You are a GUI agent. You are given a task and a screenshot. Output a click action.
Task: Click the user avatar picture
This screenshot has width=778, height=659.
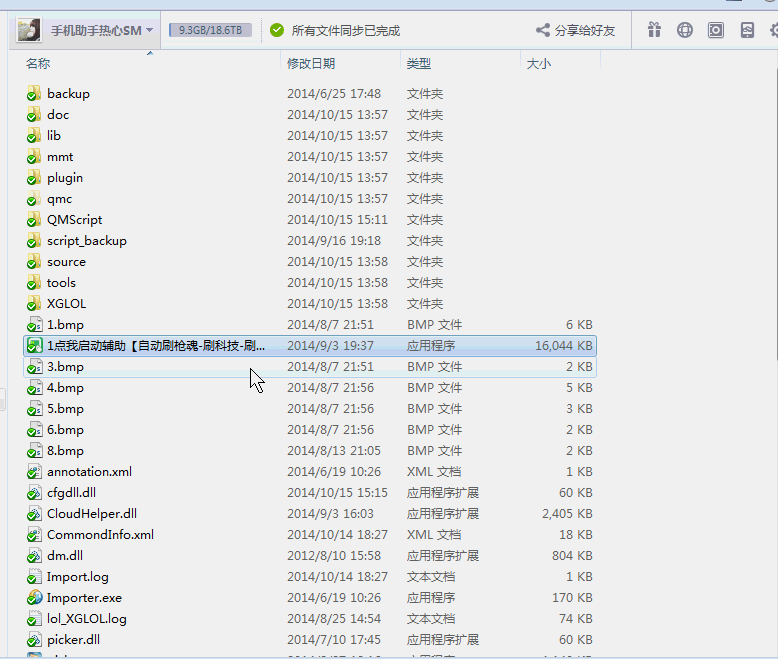click(x=29, y=30)
